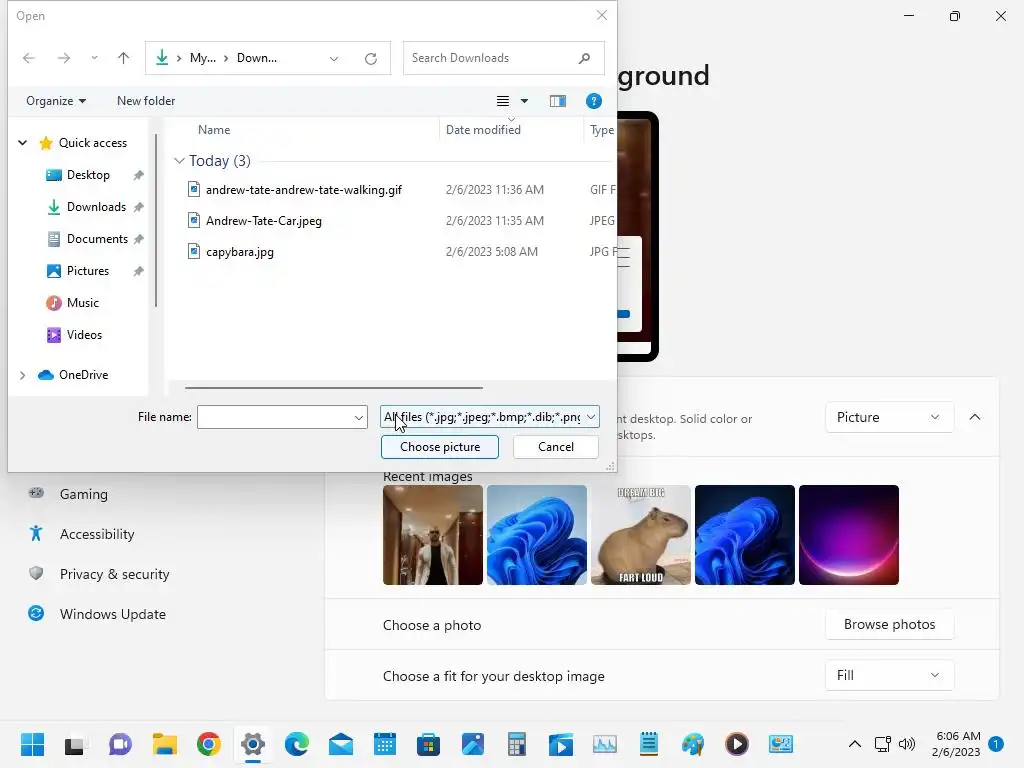Open Teams Chat from taskbar

coord(120,744)
